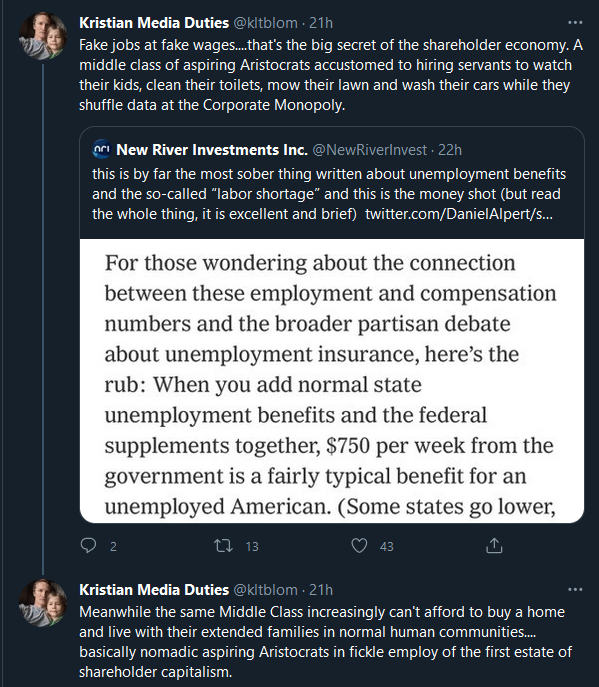Open more options on the second tweet
This screenshot has width=599, height=687.
[x=575, y=589]
